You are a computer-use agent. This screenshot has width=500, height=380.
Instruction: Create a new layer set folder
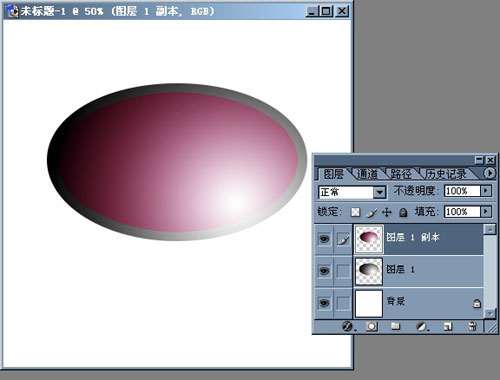click(x=395, y=326)
